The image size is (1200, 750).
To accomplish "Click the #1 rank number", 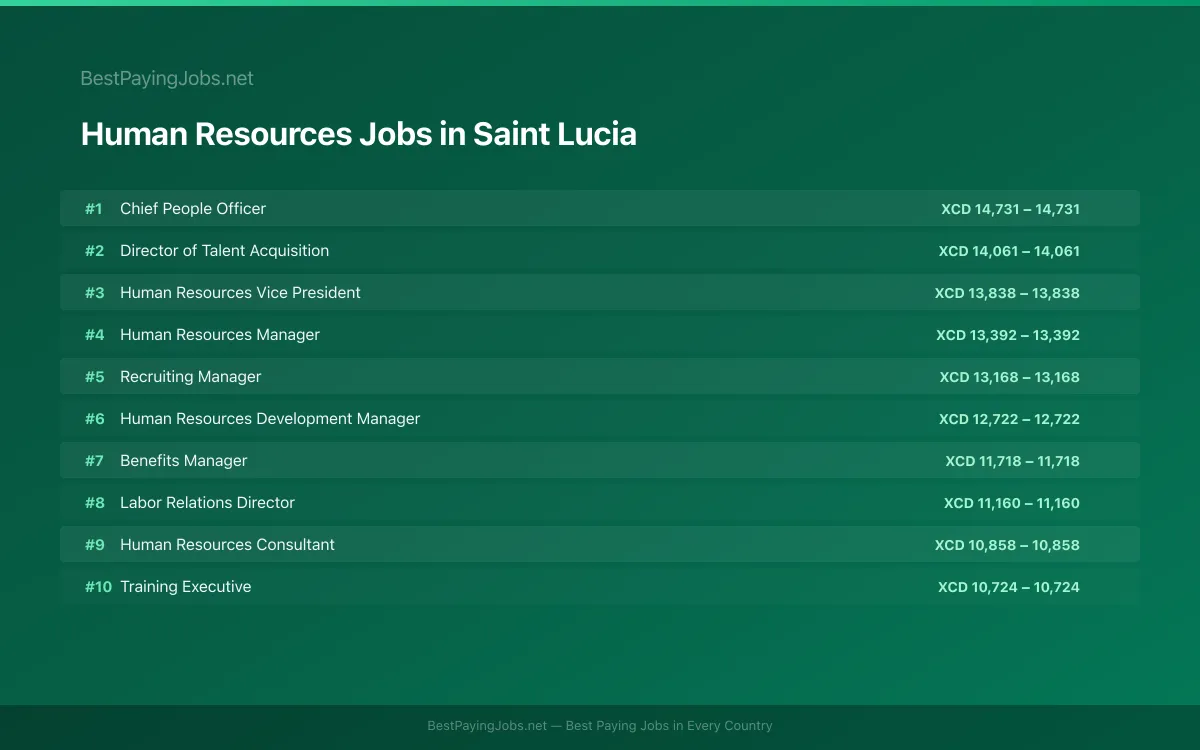I will coord(94,208).
